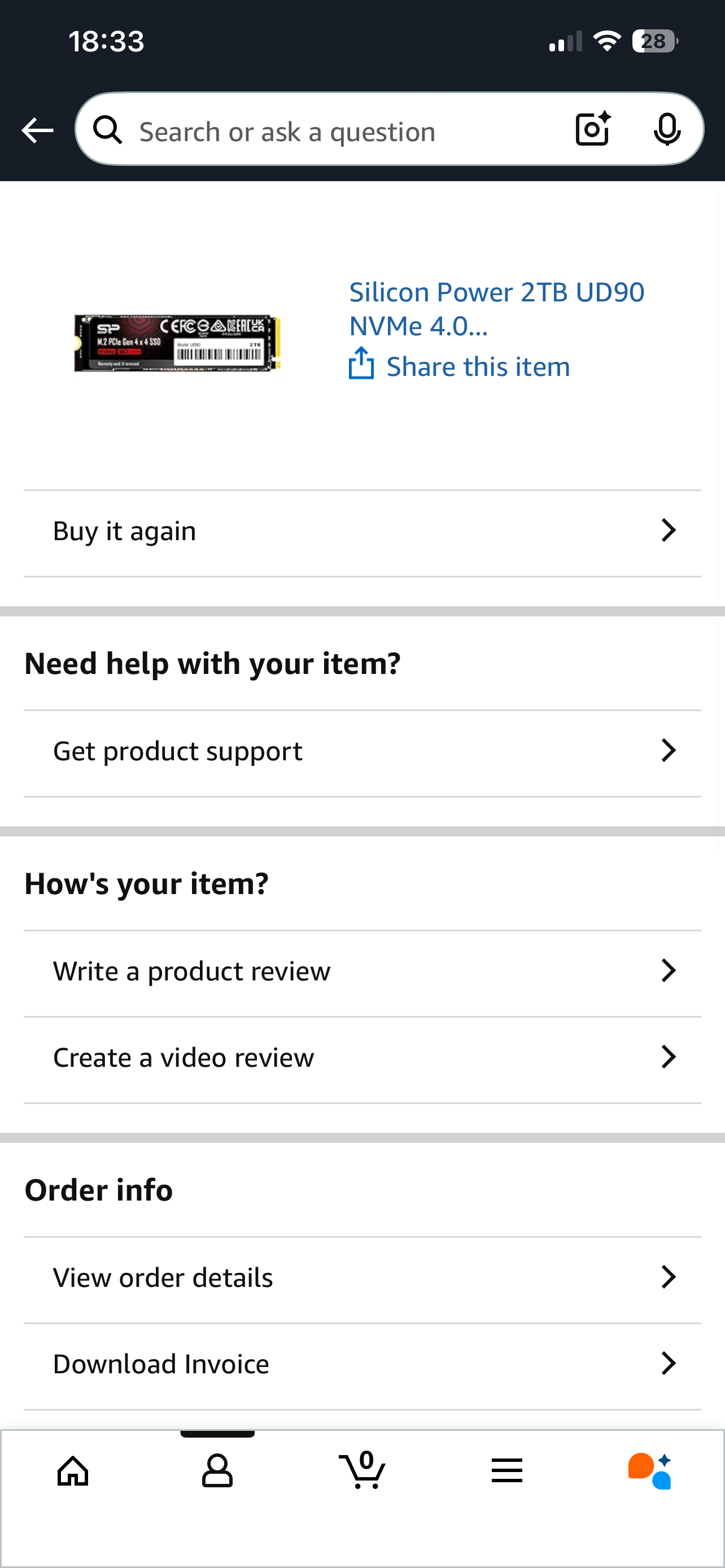Open Silicon Power 2TB UD90 product link
The image size is (725, 1568).
coord(496,309)
